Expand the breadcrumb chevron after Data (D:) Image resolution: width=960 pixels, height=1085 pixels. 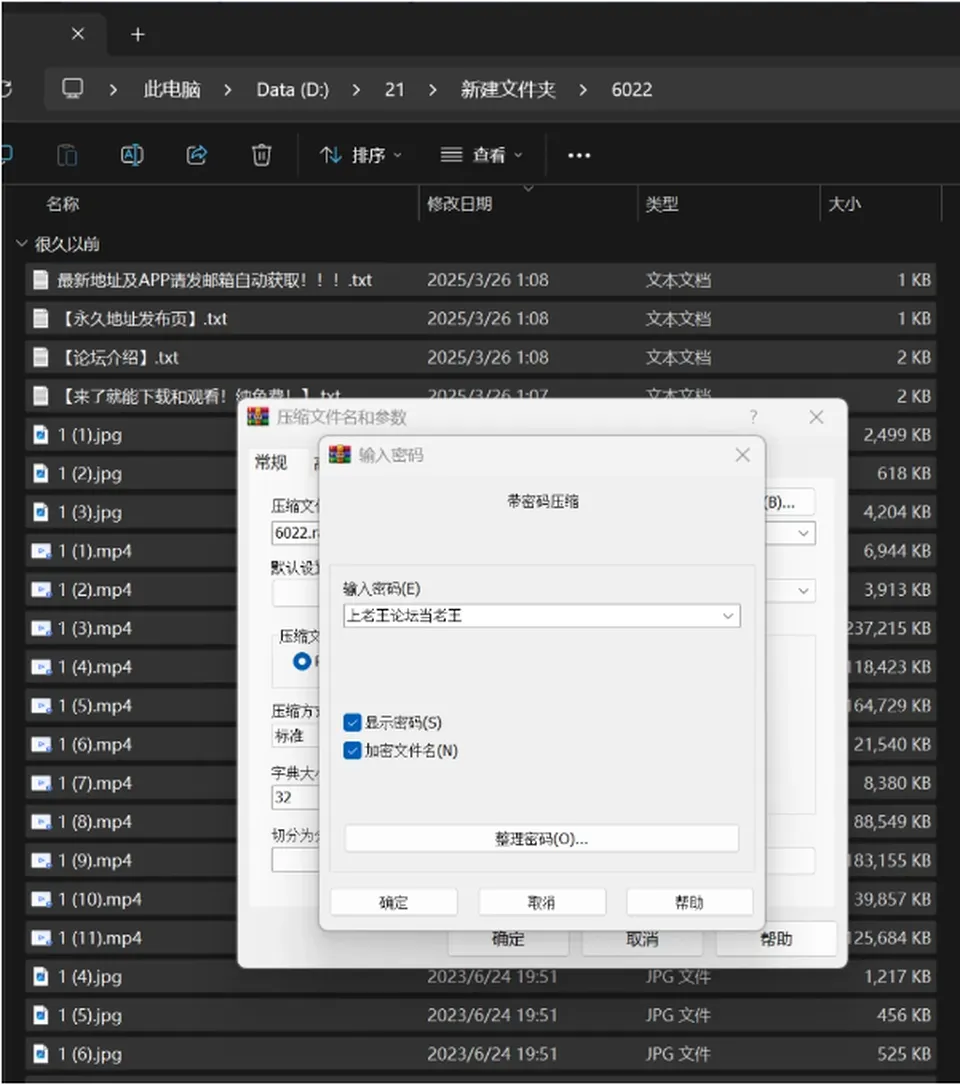pyautogui.click(x=356, y=90)
